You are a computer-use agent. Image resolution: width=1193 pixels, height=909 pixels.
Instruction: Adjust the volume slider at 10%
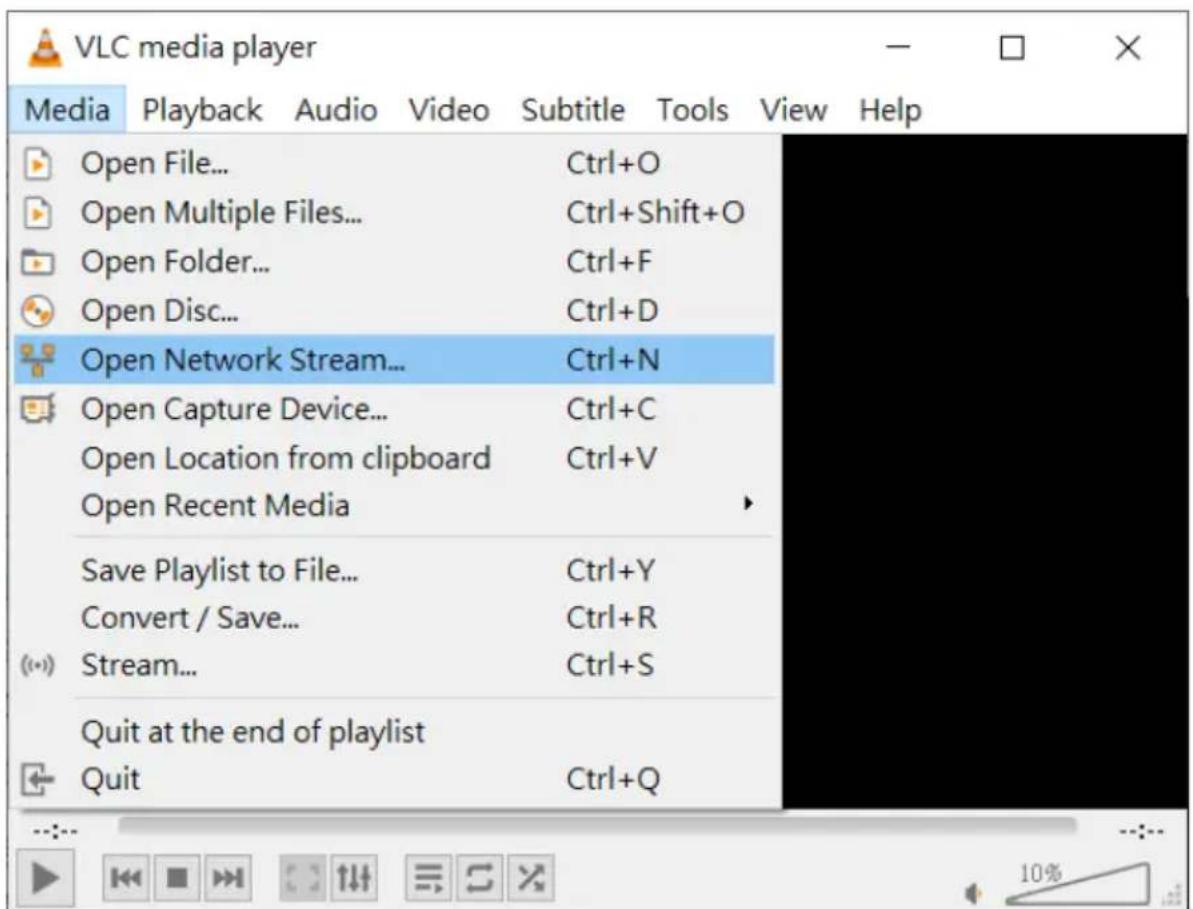point(1077,885)
